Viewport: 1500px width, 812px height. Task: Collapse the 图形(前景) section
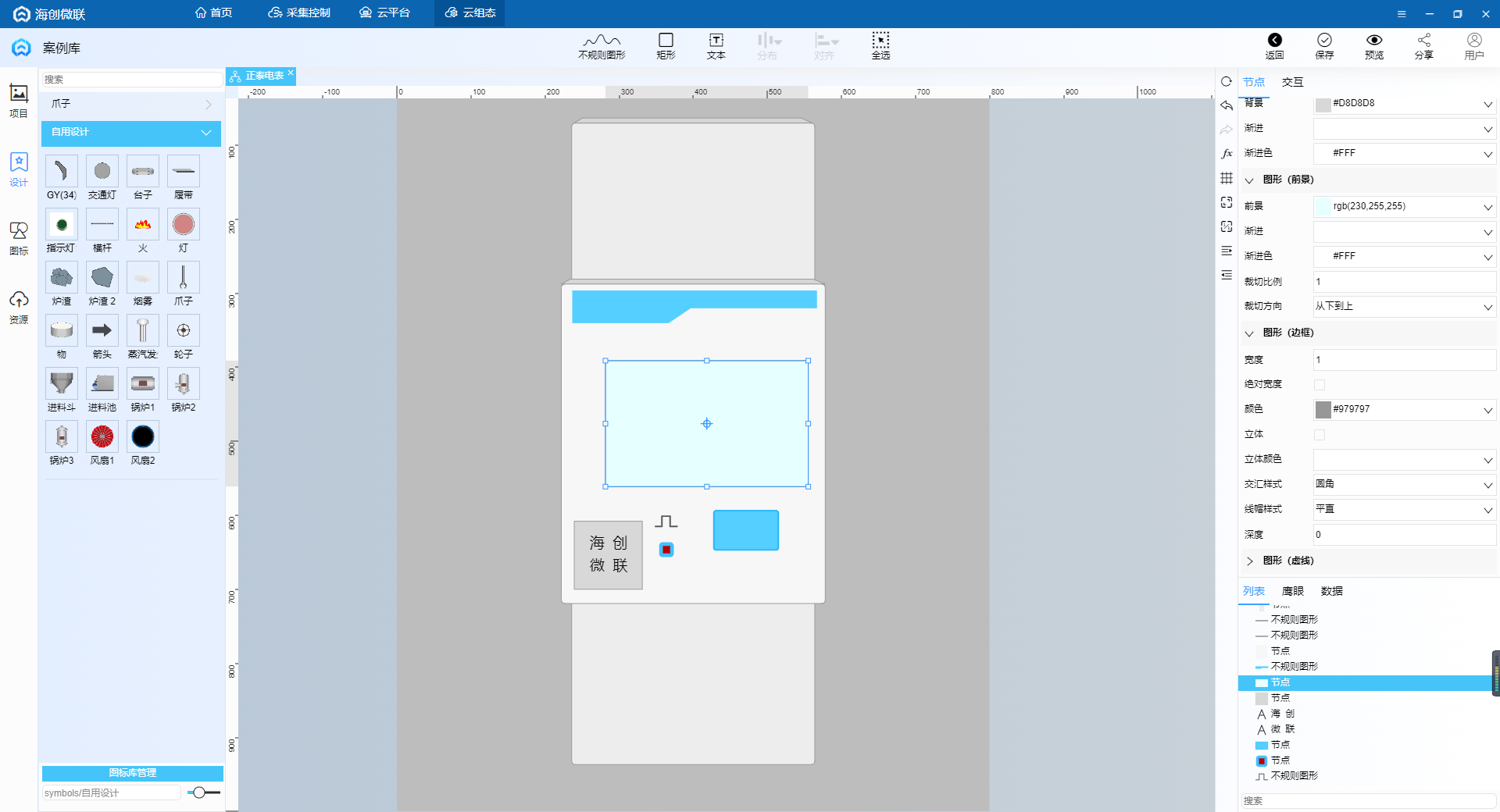click(1249, 180)
